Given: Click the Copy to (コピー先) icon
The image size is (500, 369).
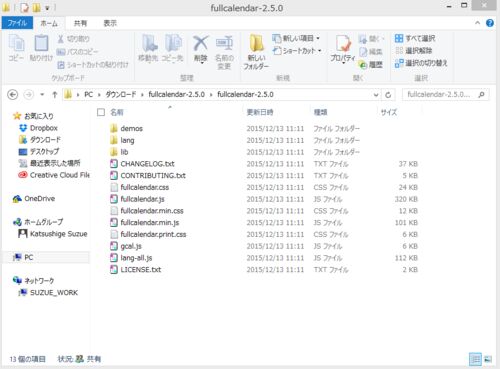Looking at the screenshot, I should point(172,48).
